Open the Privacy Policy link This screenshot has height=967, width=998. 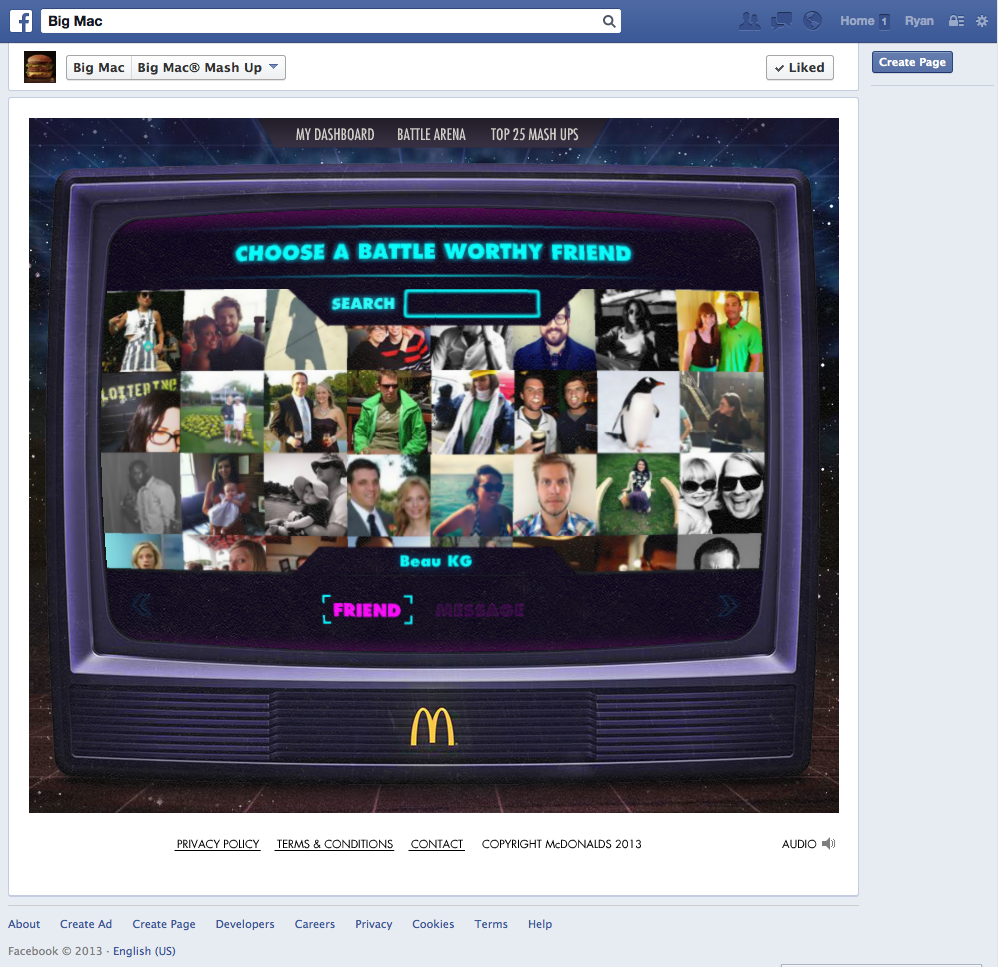click(218, 844)
